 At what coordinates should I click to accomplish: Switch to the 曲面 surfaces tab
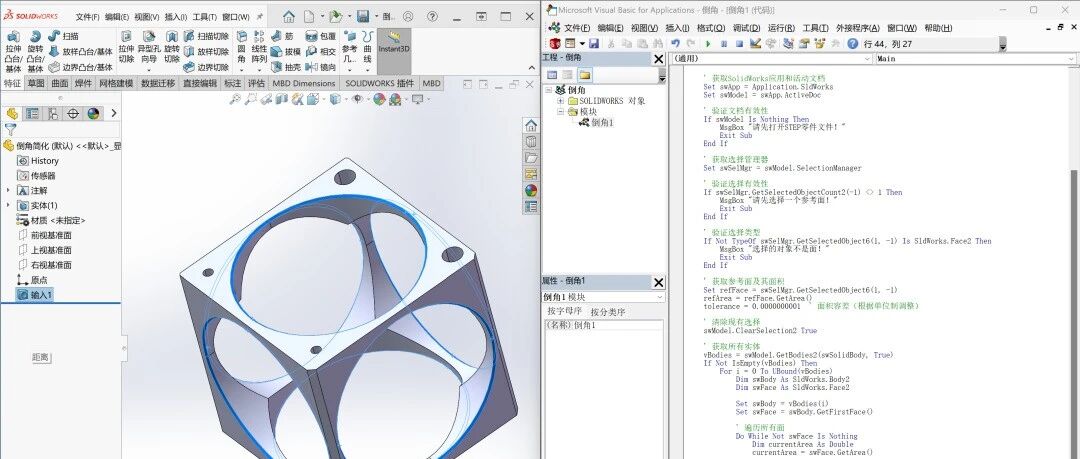pos(60,83)
